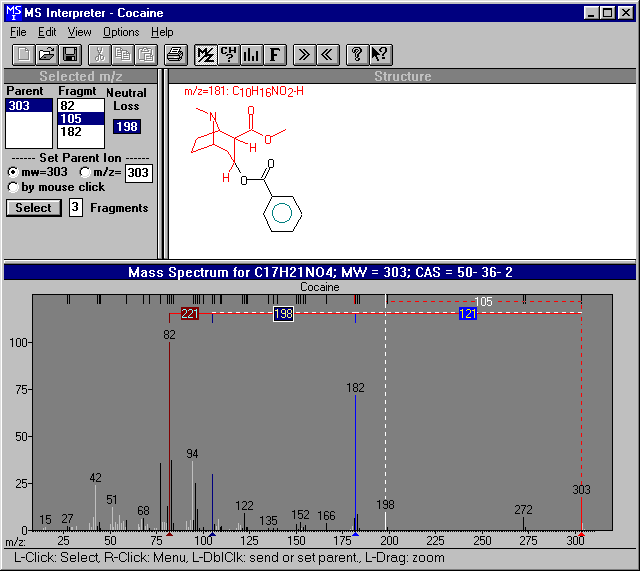Open the Options menu
This screenshot has height=571, width=640.
(x=121, y=32)
